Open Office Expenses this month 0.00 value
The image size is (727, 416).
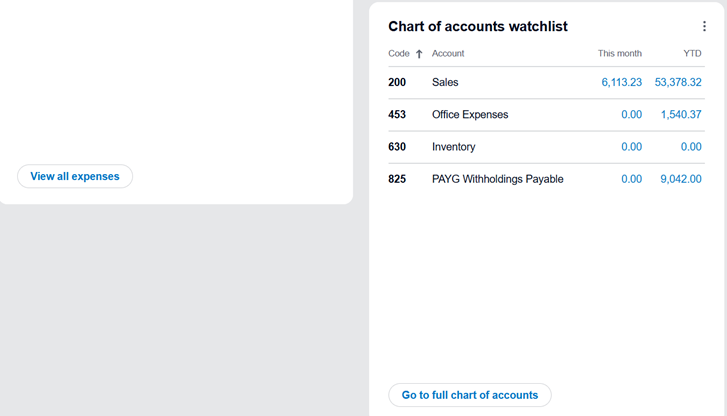click(631, 115)
